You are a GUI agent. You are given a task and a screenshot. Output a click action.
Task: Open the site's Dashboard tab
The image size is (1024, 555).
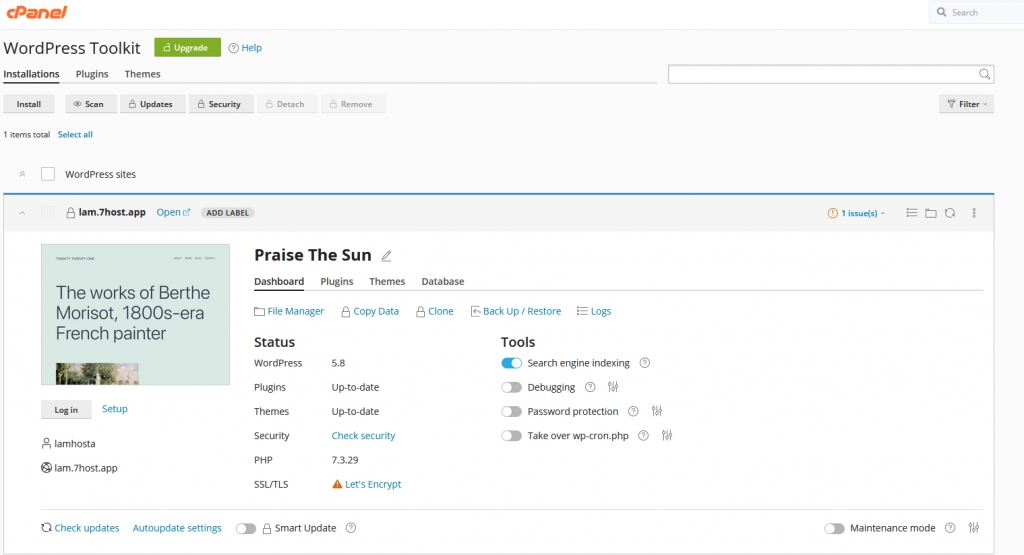point(279,281)
